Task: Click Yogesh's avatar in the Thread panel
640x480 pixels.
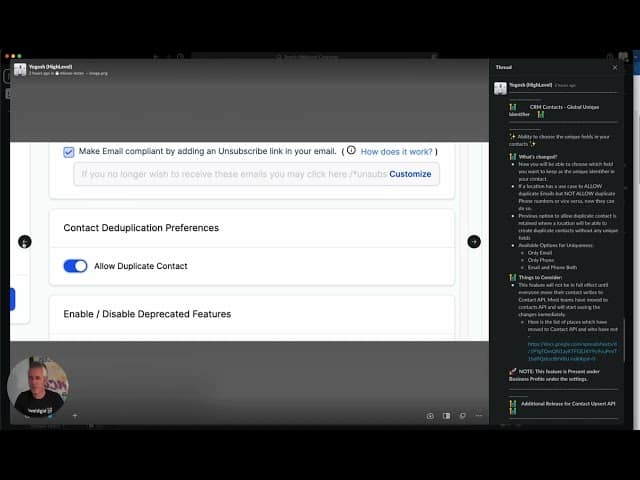Action: pos(500,87)
